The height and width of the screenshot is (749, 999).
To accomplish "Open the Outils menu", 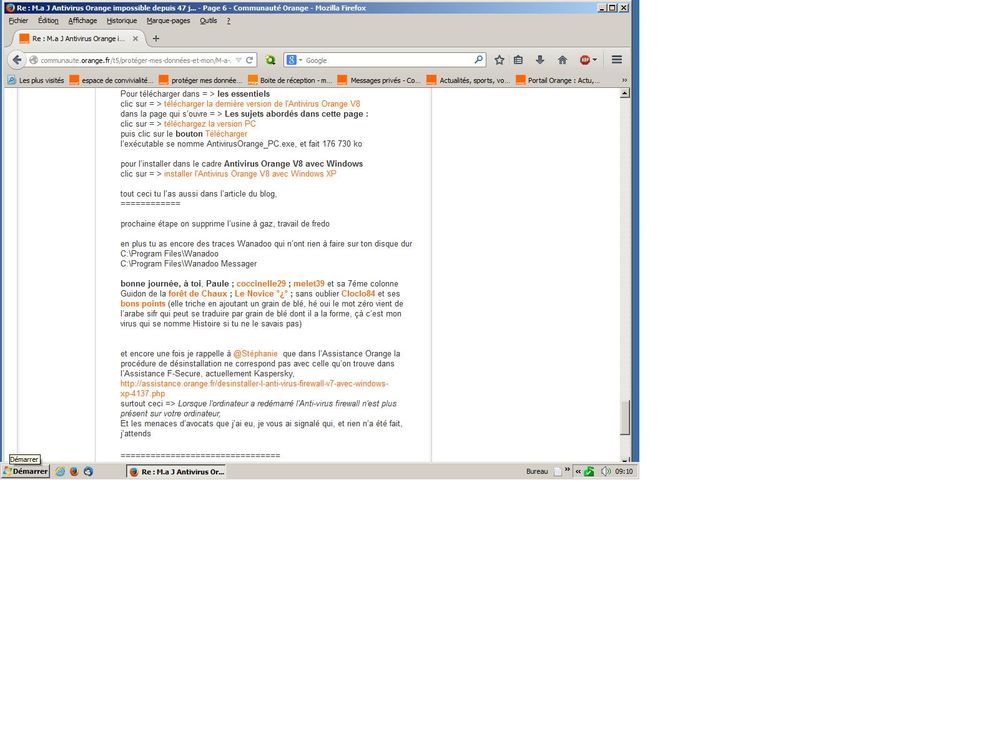I will [x=208, y=20].
